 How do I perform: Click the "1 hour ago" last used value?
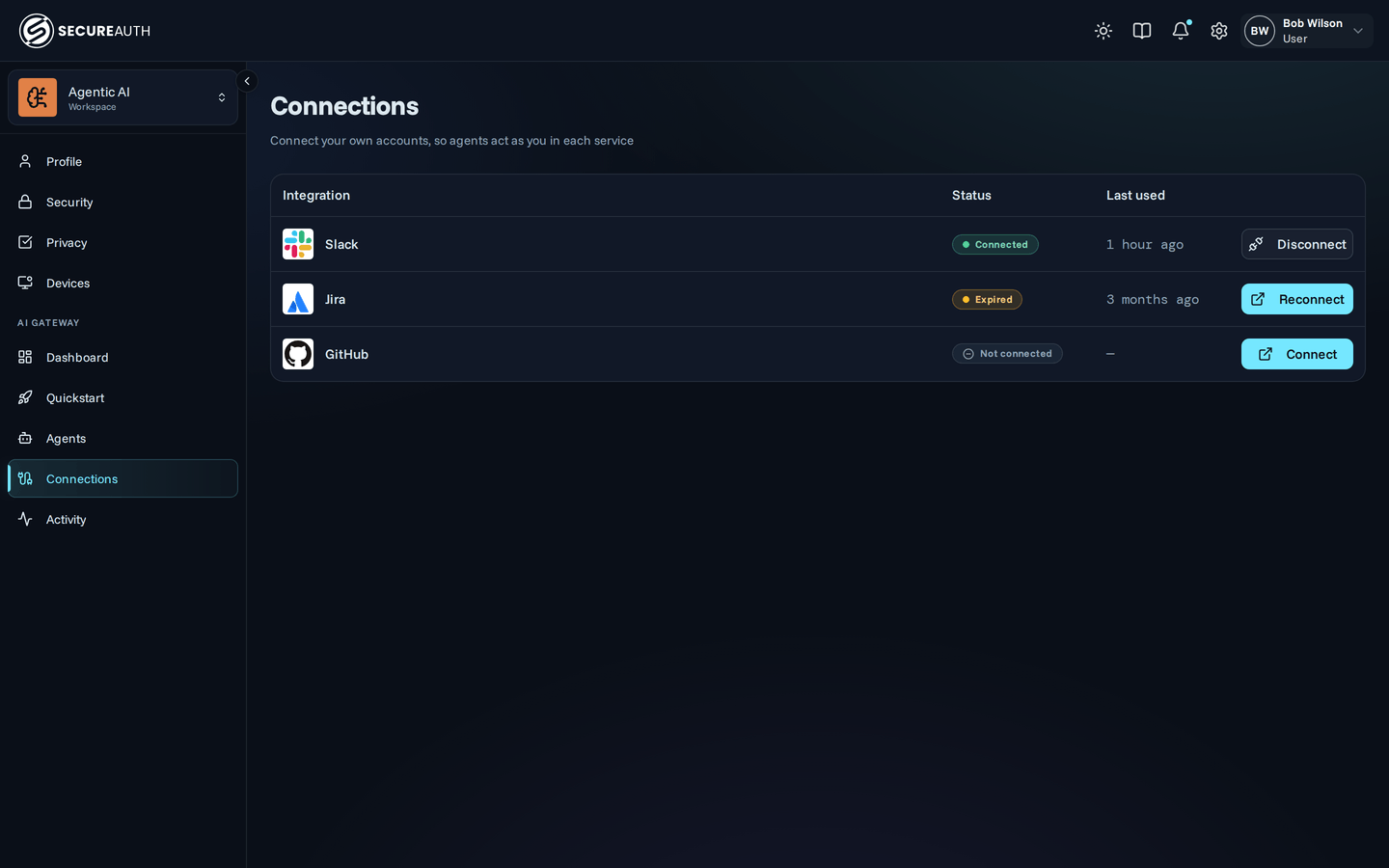(x=1145, y=245)
